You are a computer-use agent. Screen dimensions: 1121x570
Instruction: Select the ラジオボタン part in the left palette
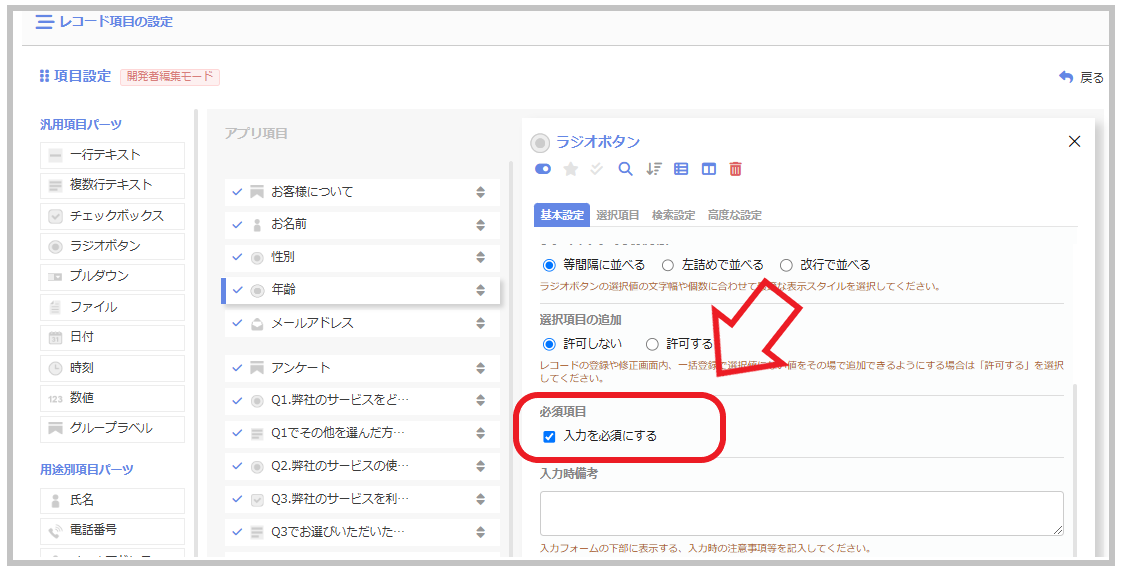pos(112,246)
